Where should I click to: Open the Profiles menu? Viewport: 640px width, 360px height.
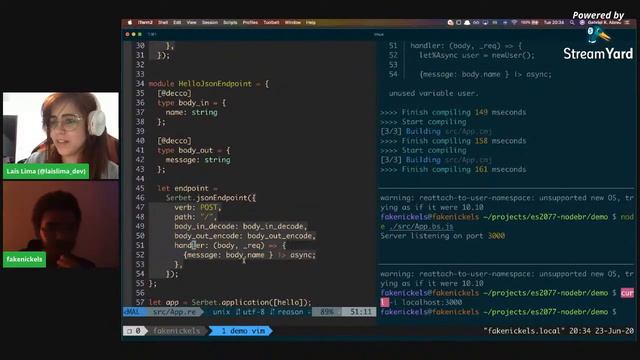[250, 22]
